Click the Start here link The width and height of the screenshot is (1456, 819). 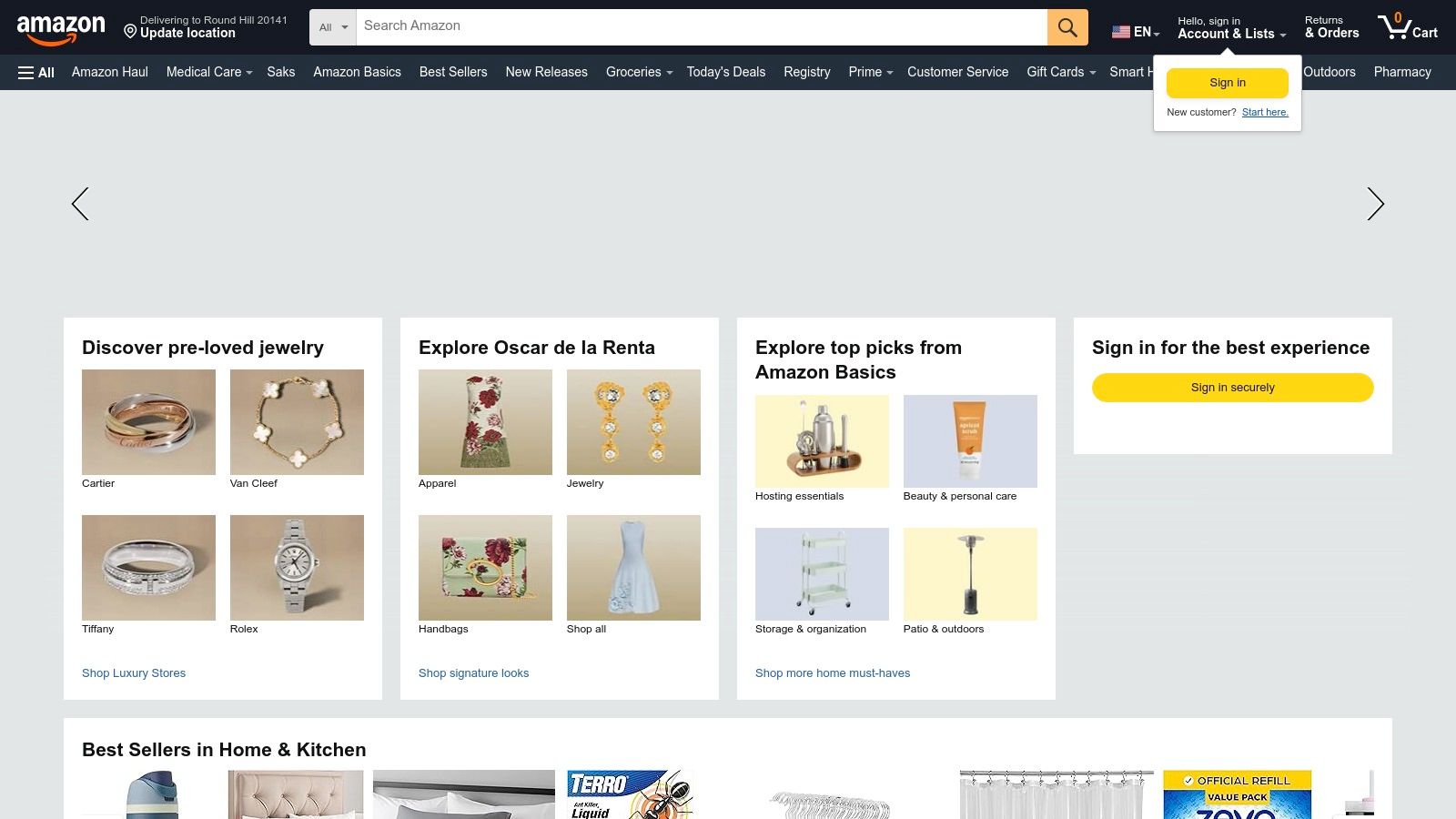pyautogui.click(x=1265, y=112)
